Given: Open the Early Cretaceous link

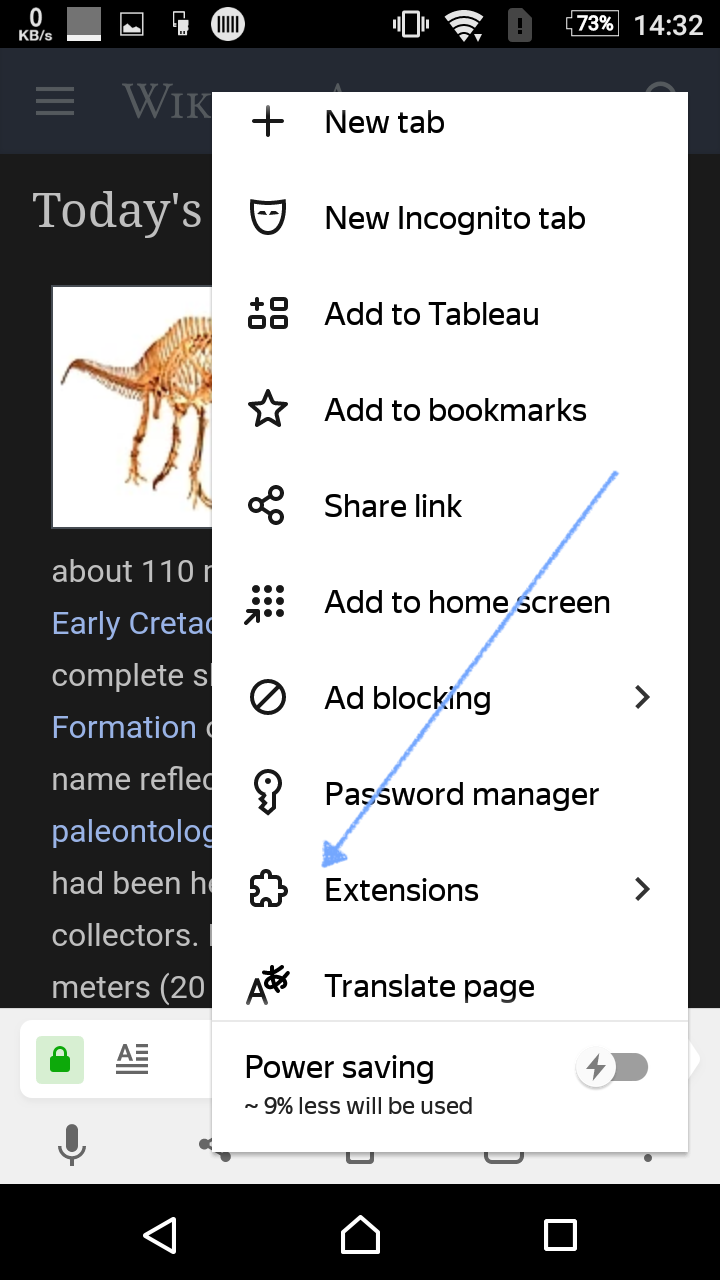Looking at the screenshot, I should [x=132, y=624].
